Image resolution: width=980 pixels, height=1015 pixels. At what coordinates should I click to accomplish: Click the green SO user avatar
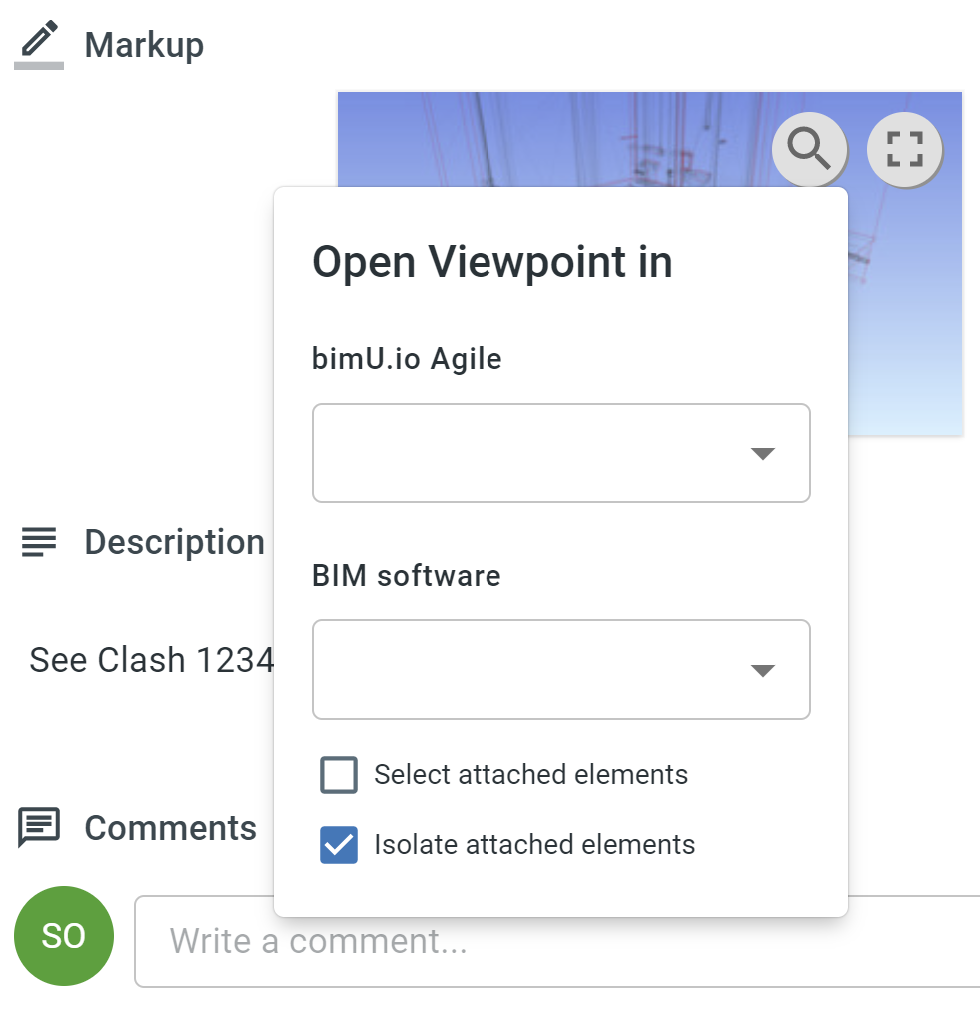[63, 935]
